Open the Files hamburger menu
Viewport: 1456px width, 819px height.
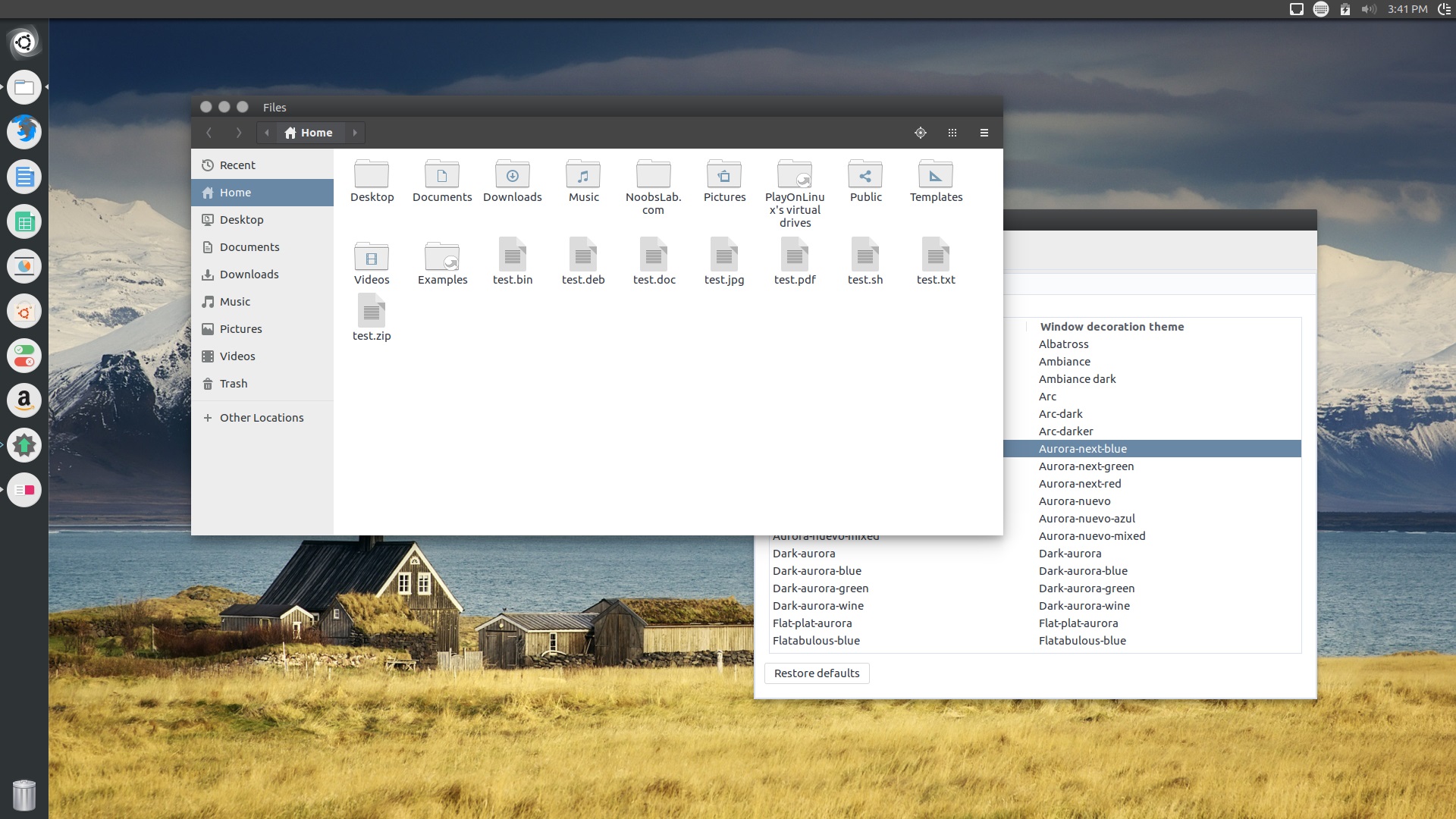pyautogui.click(x=984, y=132)
